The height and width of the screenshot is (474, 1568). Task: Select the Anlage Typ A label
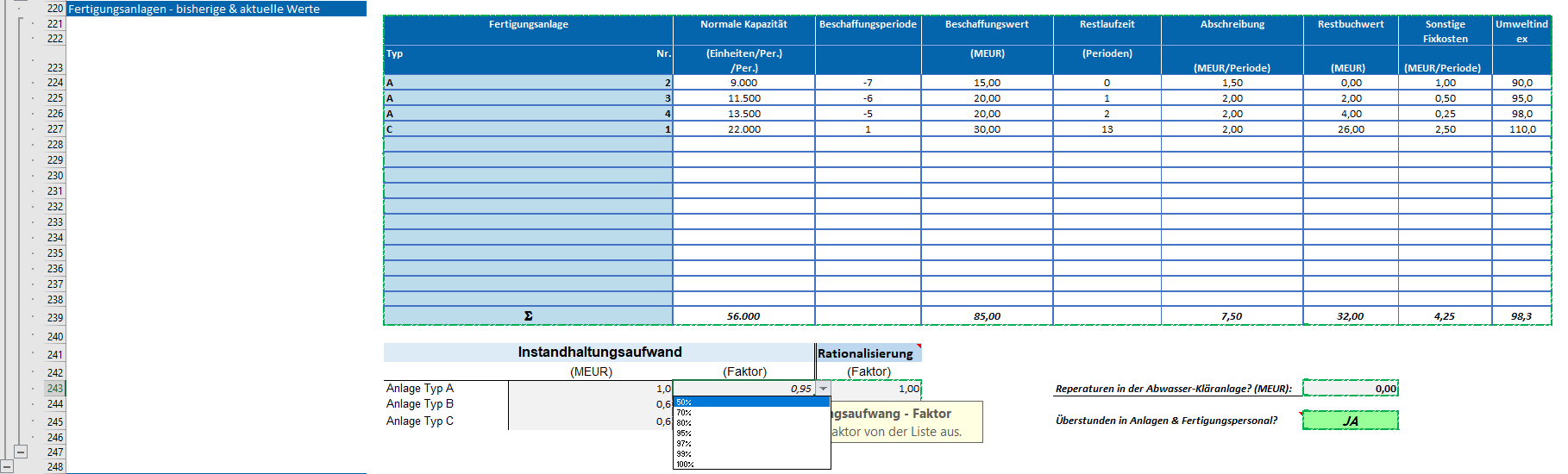click(x=420, y=389)
